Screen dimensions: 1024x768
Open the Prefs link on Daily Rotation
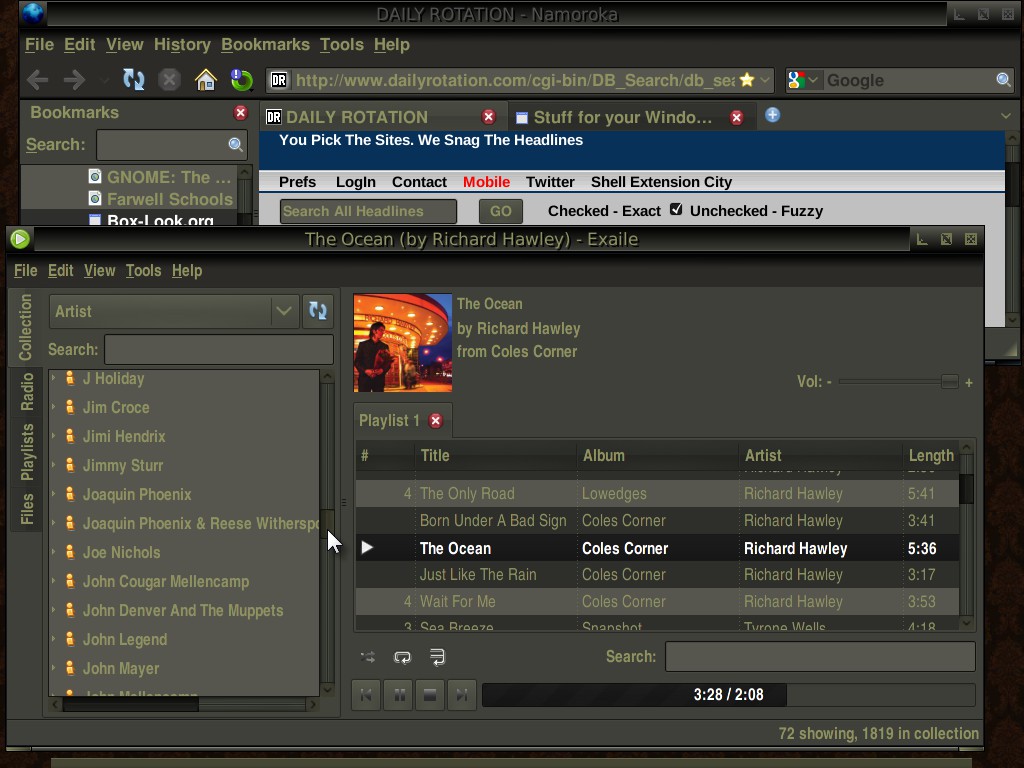pyautogui.click(x=297, y=182)
